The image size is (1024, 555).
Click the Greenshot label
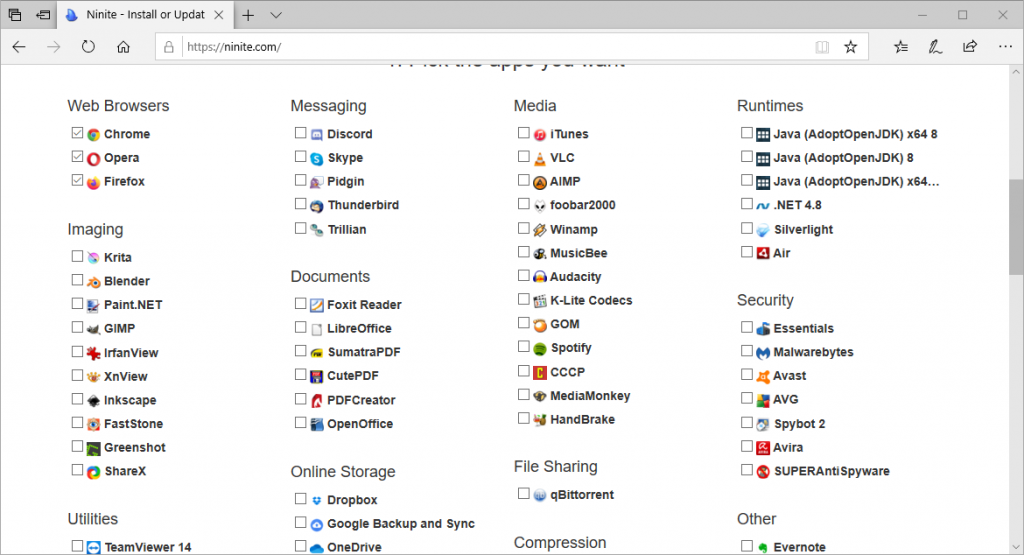pos(135,447)
